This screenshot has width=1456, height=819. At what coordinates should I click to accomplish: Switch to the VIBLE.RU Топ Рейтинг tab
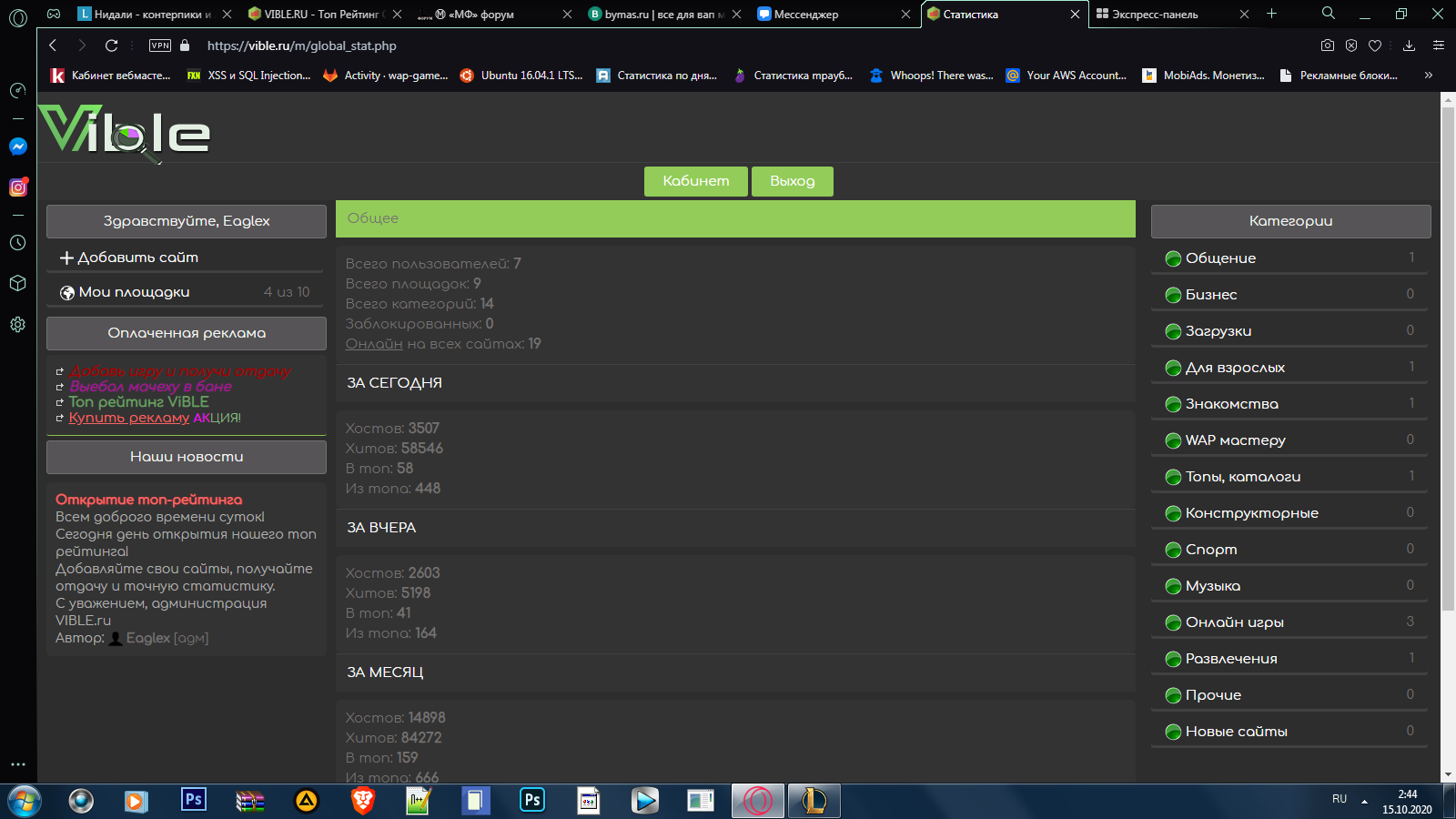(x=318, y=15)
